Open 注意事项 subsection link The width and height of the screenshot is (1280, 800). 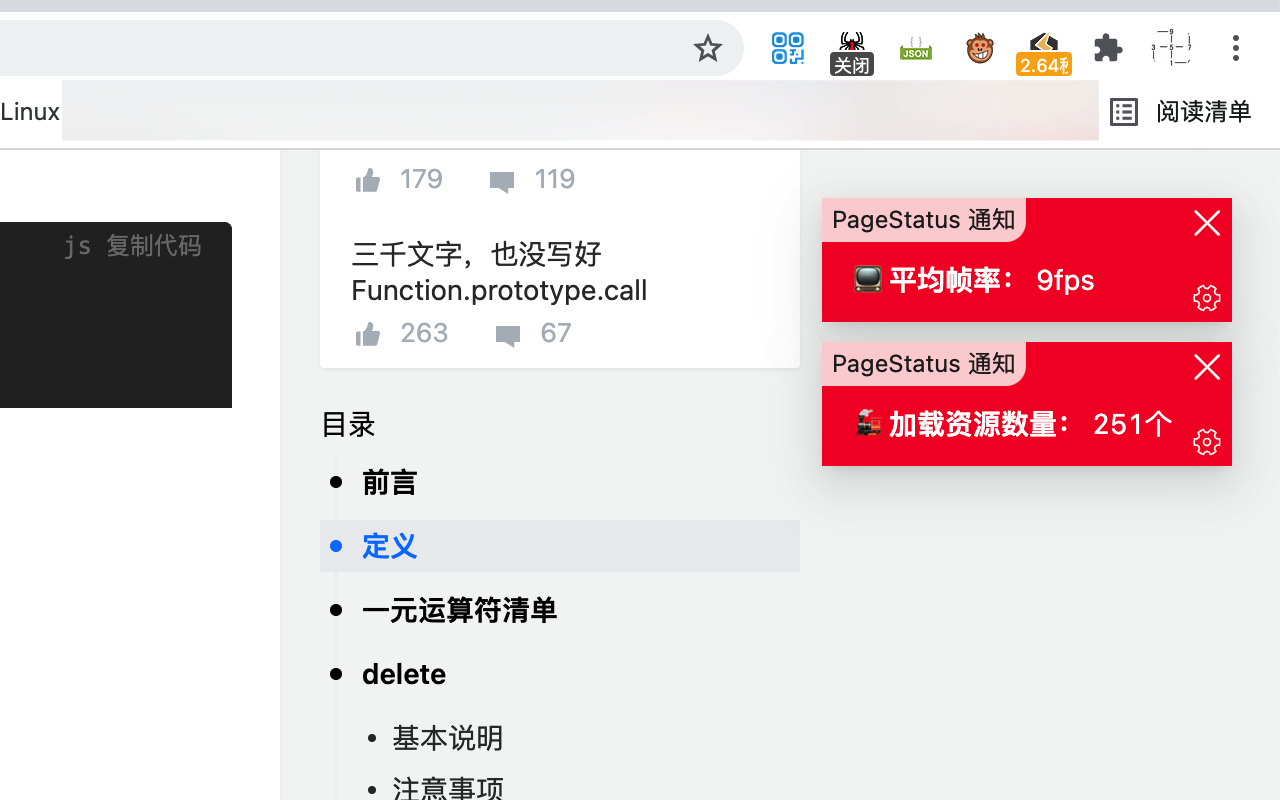click(447, 789)
